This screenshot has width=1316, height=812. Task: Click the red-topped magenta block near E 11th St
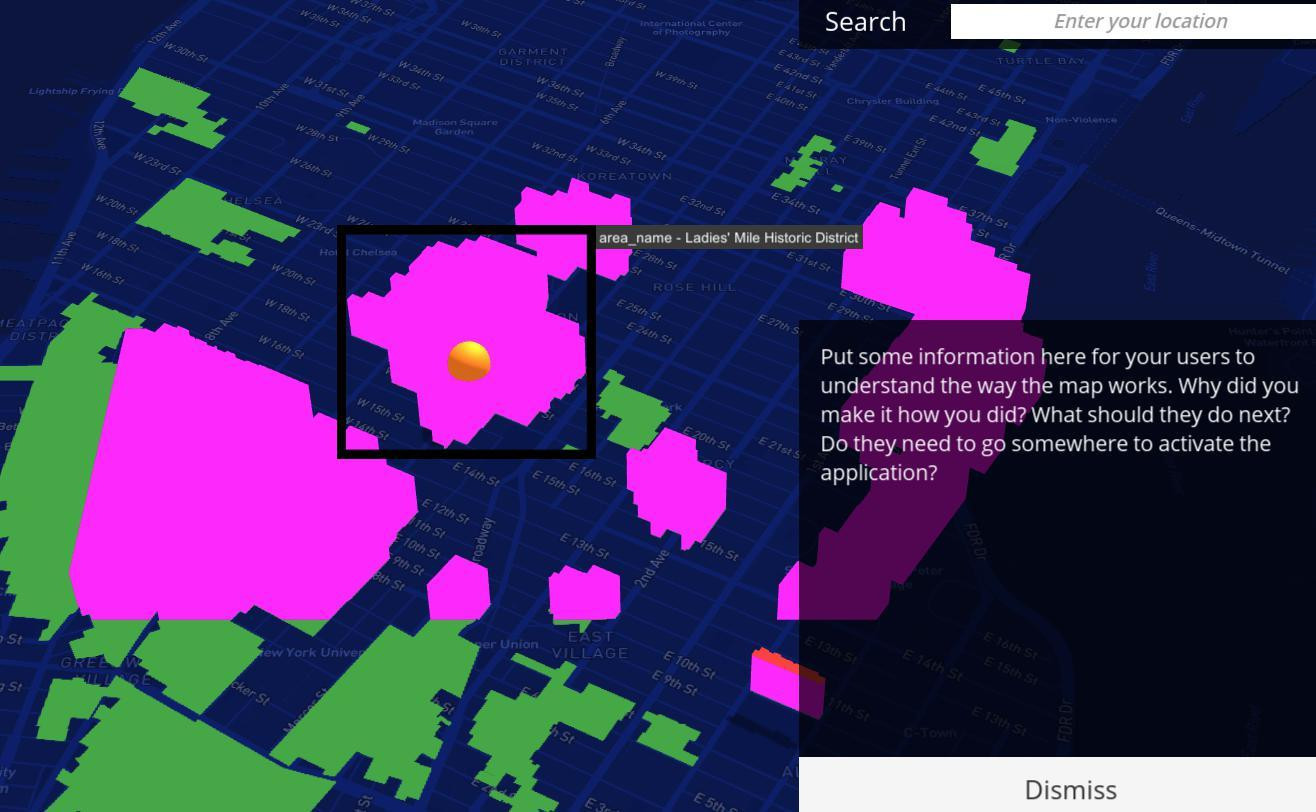787,682
